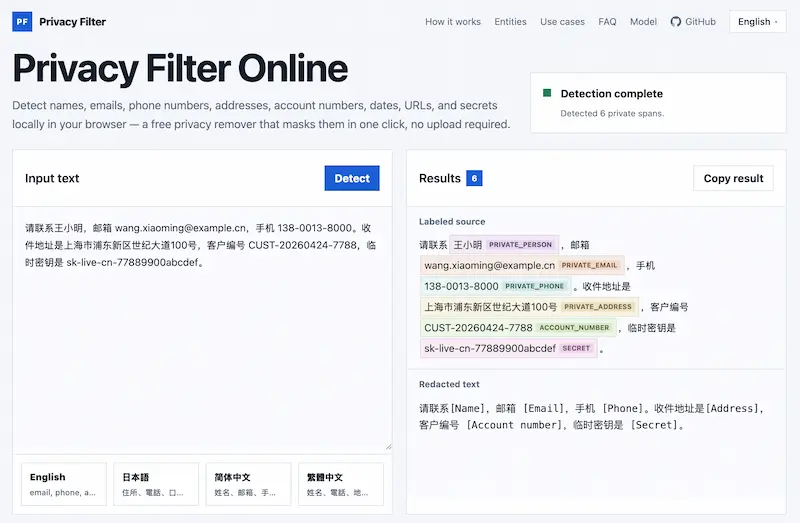Click the Detect button
800x523 pixels.
coord(352,178)
